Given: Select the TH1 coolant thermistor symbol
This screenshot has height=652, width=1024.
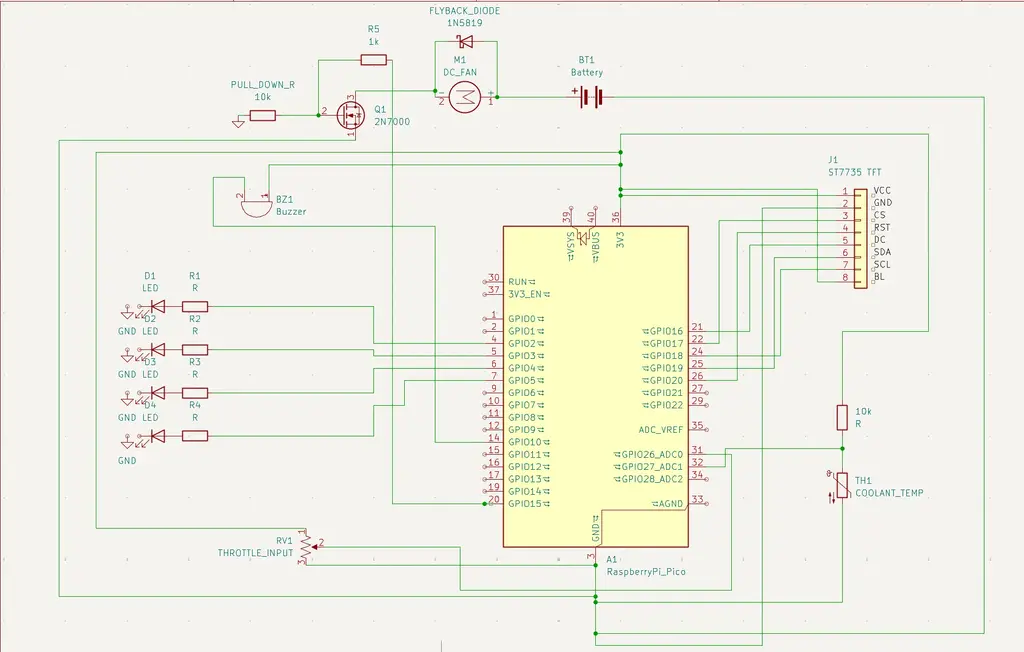Looking at the screenshot, I should 842,485.
